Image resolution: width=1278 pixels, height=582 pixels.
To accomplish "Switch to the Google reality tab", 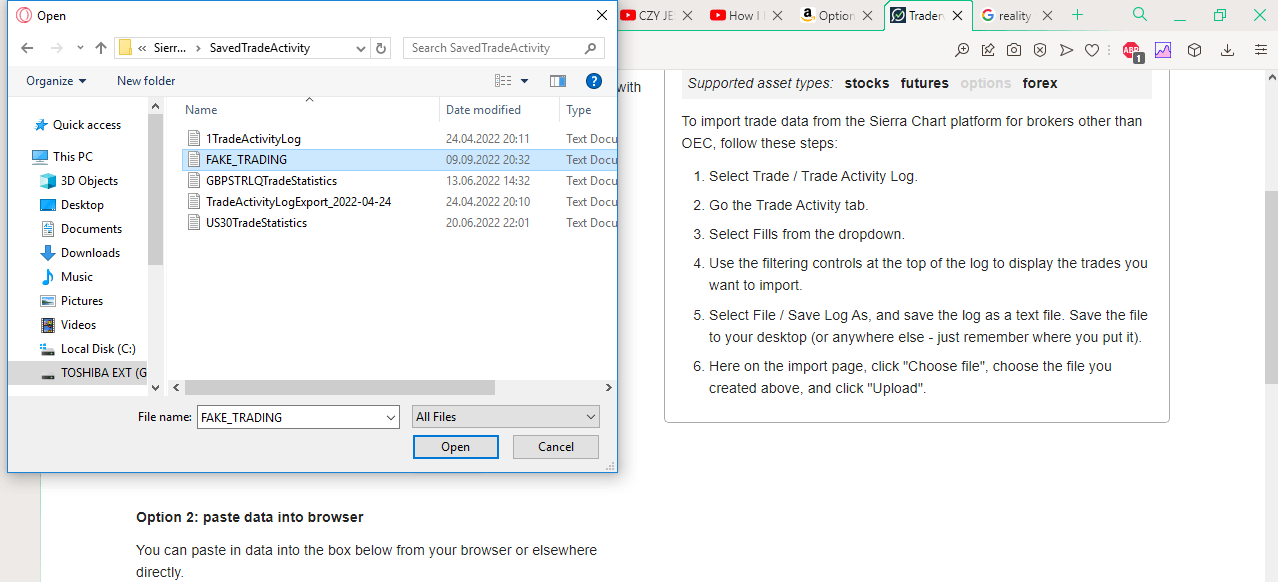I will 1015,15.
